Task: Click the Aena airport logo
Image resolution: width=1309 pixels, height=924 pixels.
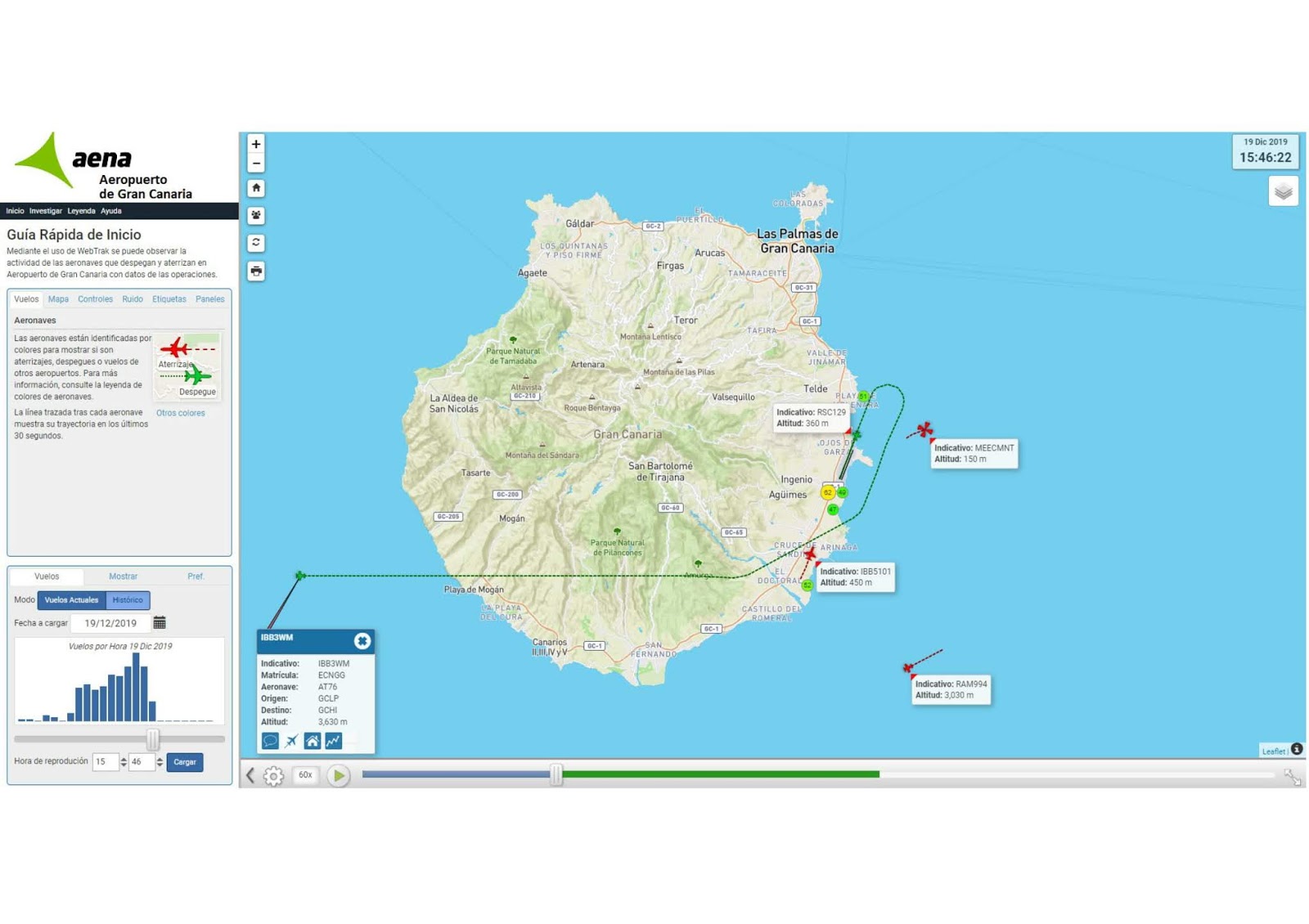Action: tap(103, 165)
